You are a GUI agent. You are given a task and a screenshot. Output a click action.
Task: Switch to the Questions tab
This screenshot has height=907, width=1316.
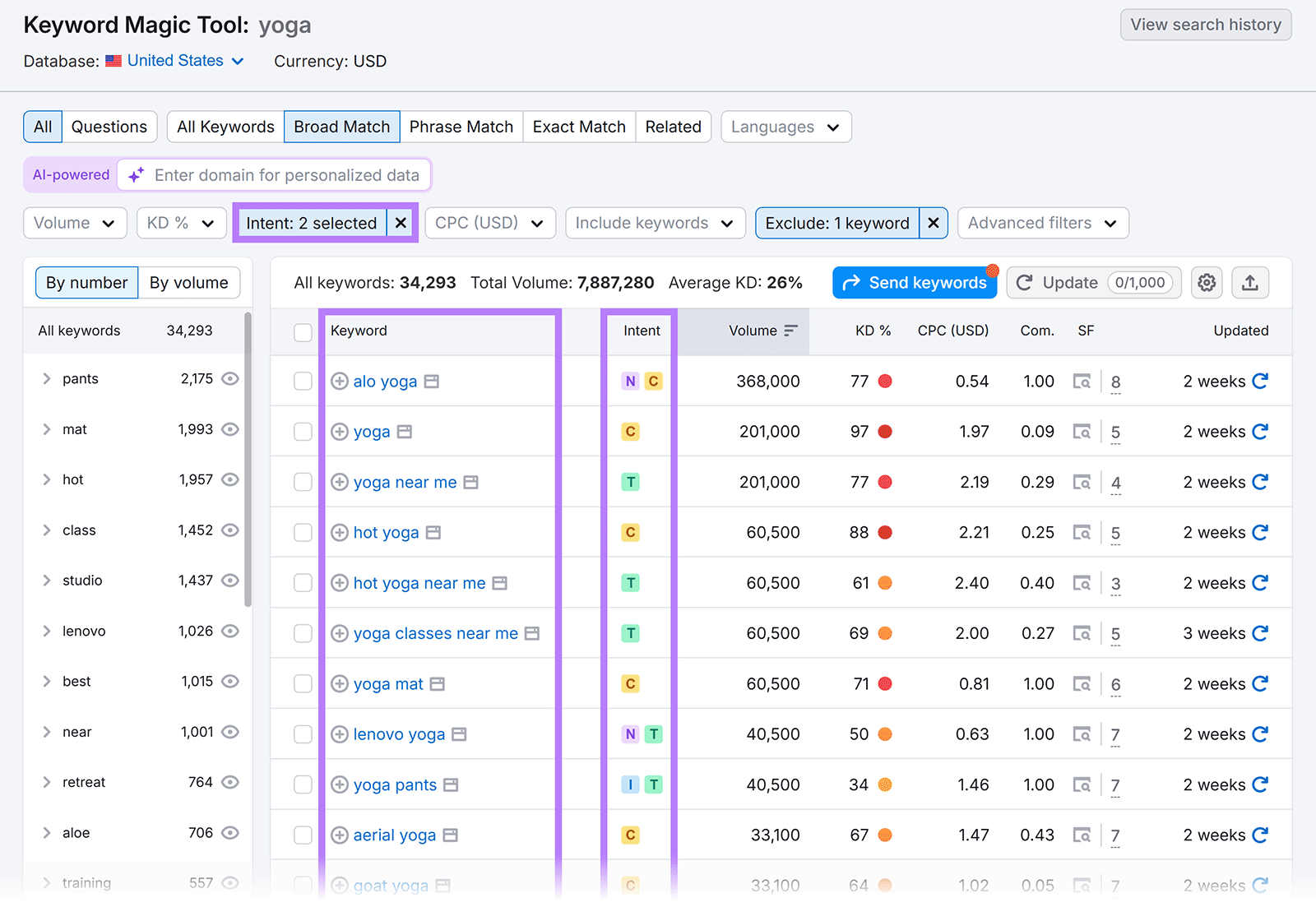(109, 127)
